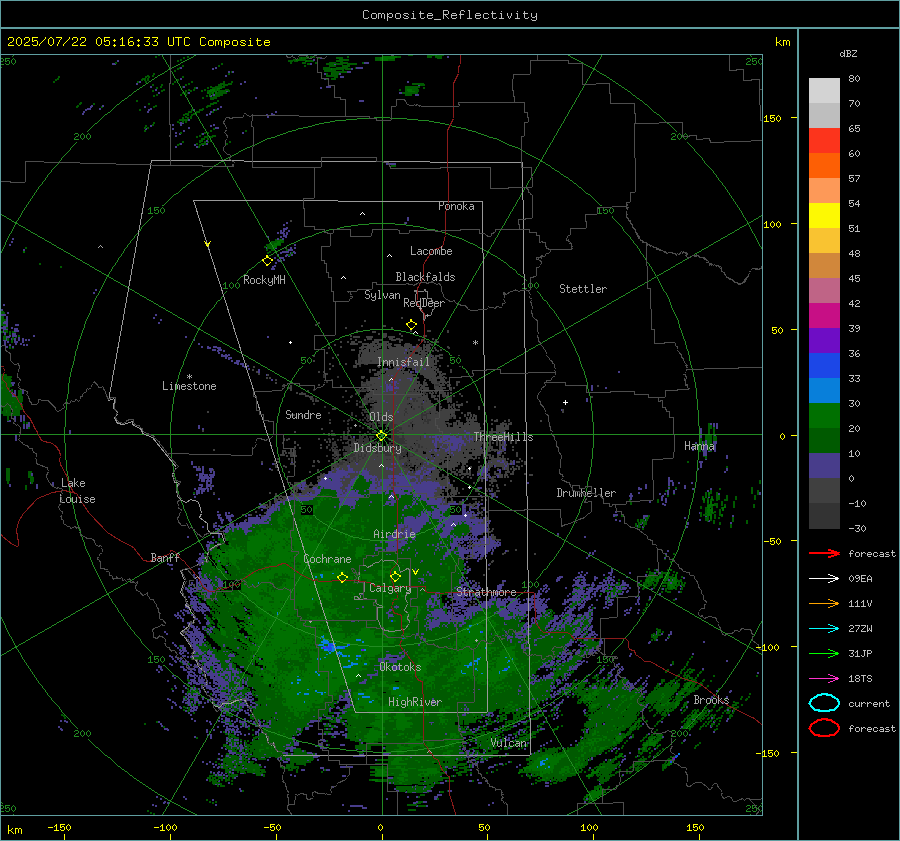Screen dimensions: 900x841
Task: Select the magenta 39-42 dBZ swatch
Action: 824,316
